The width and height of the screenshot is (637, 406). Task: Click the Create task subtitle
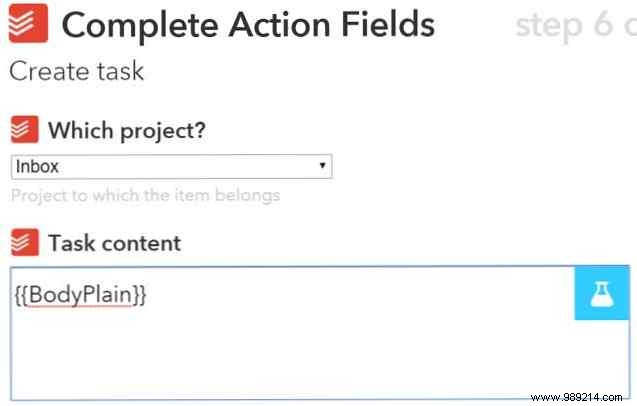tap(76, 72)
